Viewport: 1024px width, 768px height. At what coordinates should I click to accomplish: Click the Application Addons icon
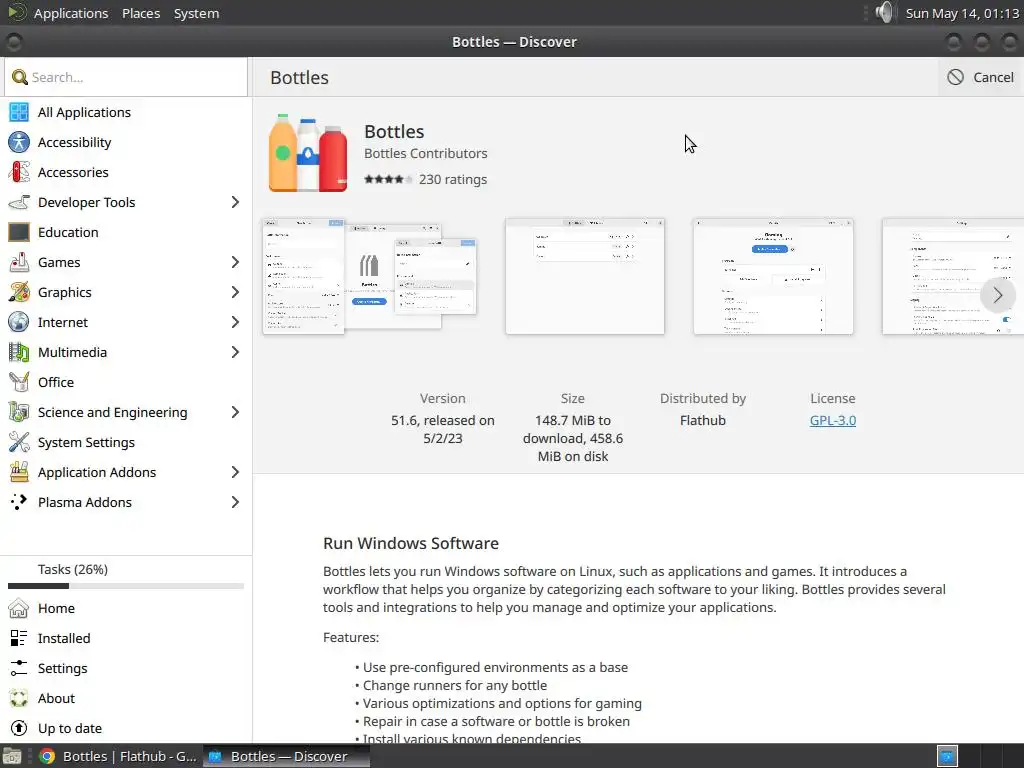pos(19,473)
